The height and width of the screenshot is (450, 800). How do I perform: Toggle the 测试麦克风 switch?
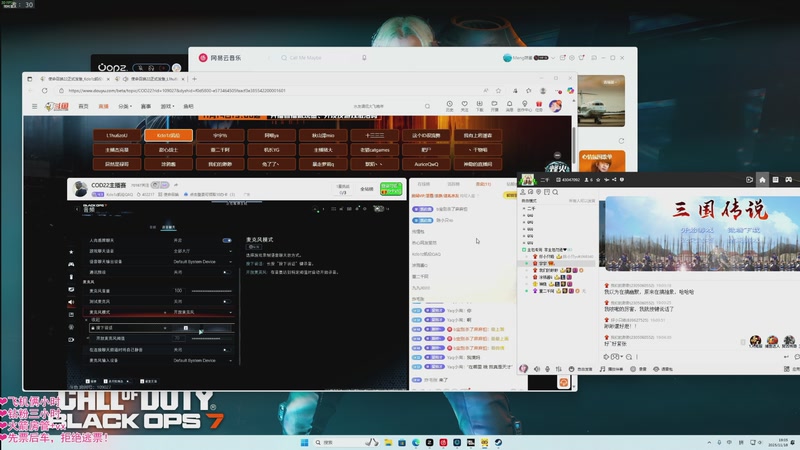[227, 302]
